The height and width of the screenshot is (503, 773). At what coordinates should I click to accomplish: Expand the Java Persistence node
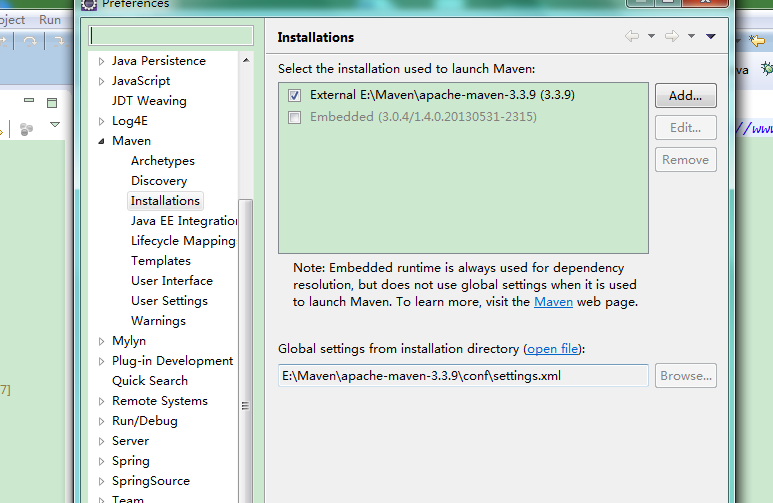tap(101, 61)
